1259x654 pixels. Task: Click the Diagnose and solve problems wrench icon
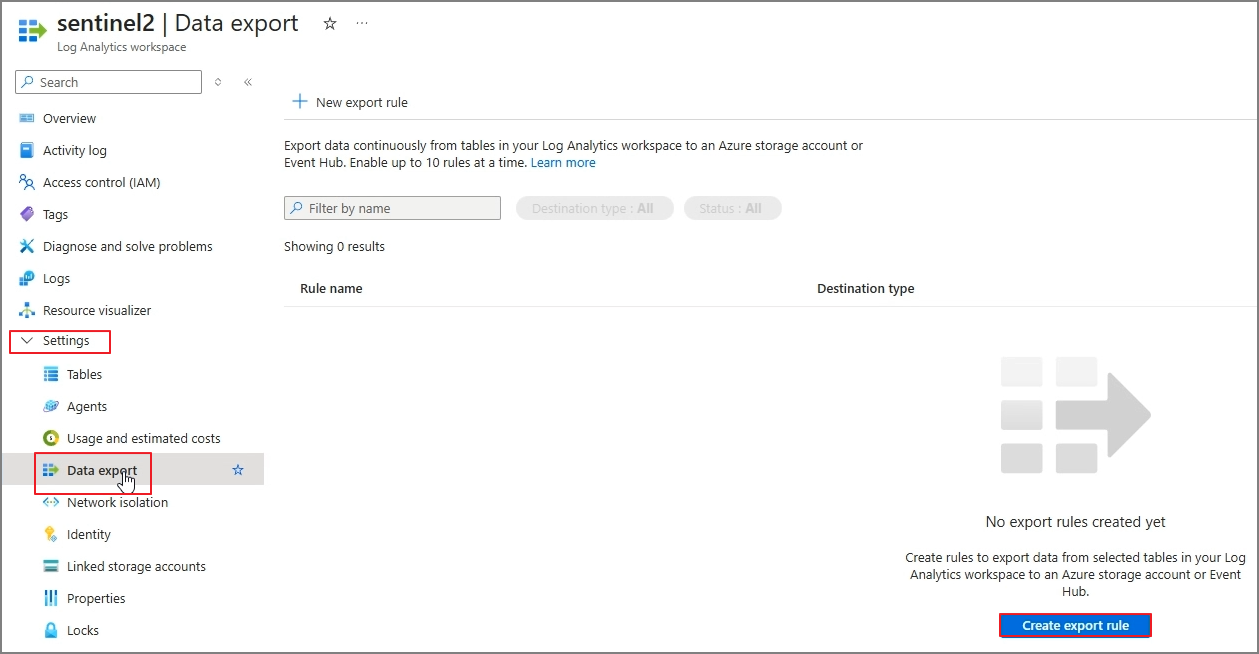pos(27,246)
